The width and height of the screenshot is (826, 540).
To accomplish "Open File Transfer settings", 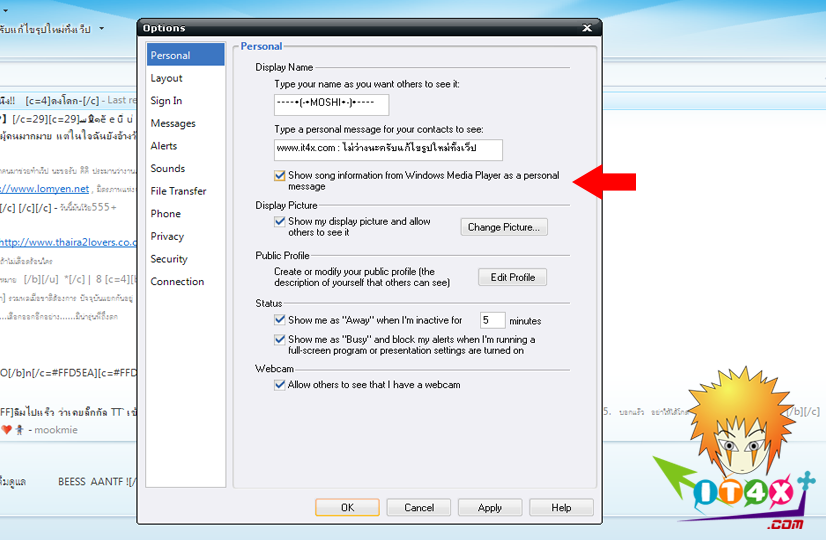I will [178, 191].
